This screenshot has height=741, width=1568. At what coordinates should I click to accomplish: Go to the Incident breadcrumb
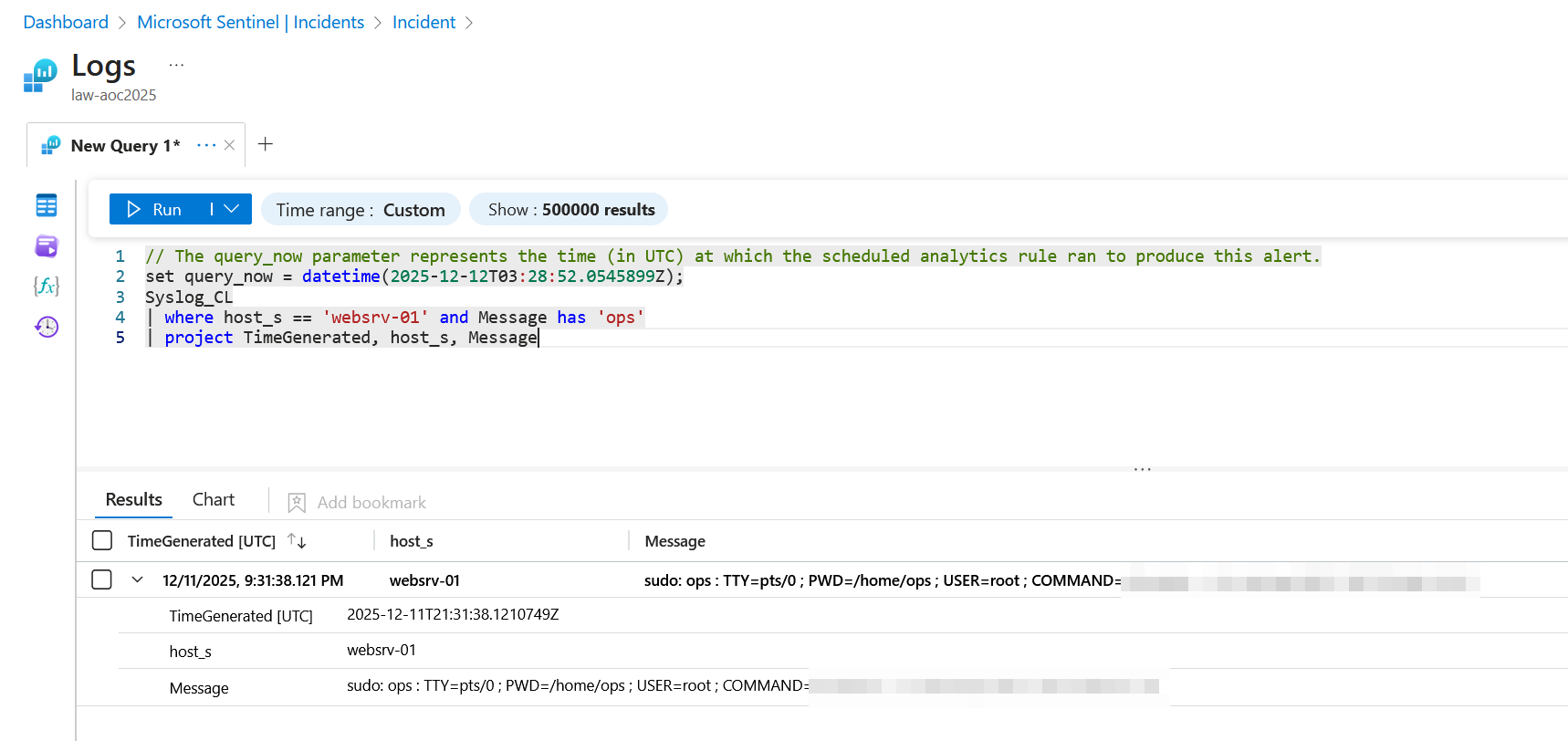[423, 22]
